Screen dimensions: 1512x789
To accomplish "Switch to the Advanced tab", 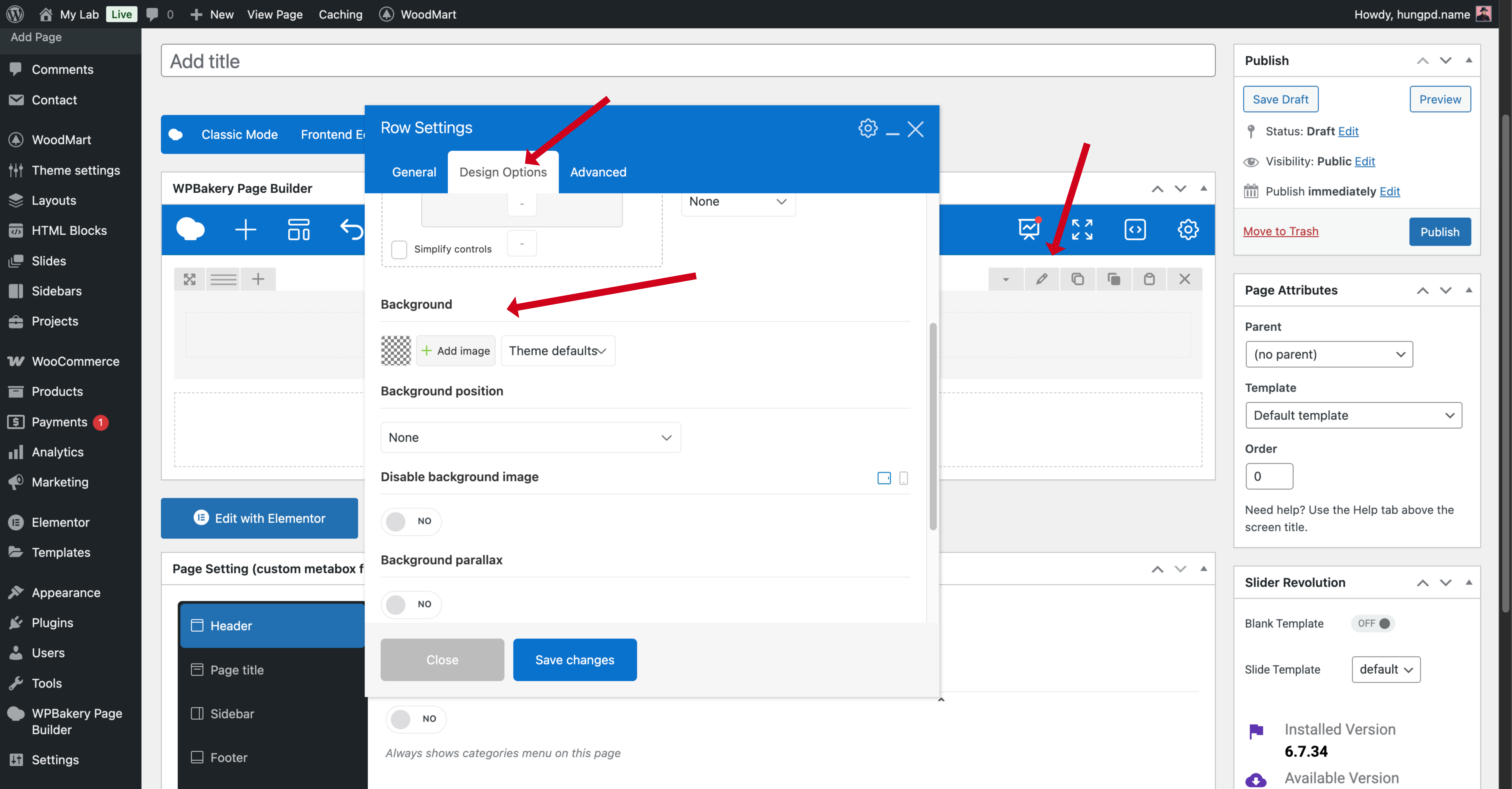I will pos(598,172).
